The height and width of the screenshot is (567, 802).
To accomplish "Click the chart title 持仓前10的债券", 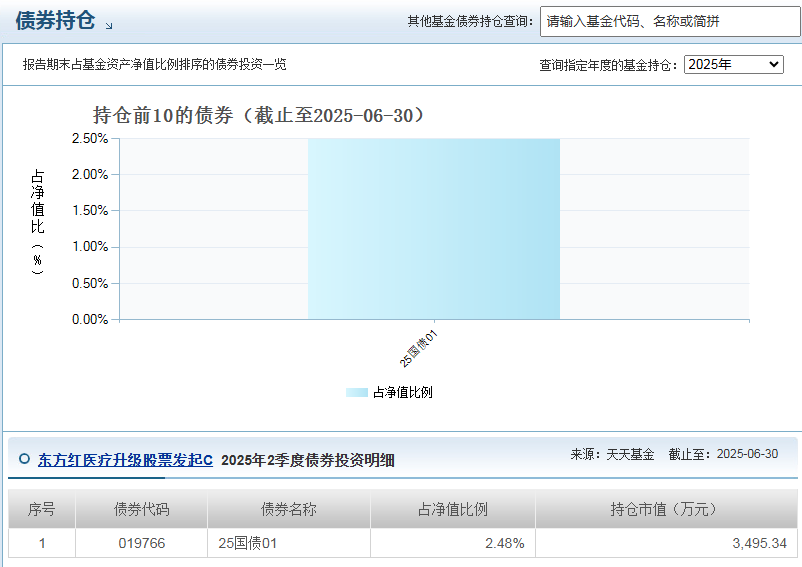I will click(258, 116).
